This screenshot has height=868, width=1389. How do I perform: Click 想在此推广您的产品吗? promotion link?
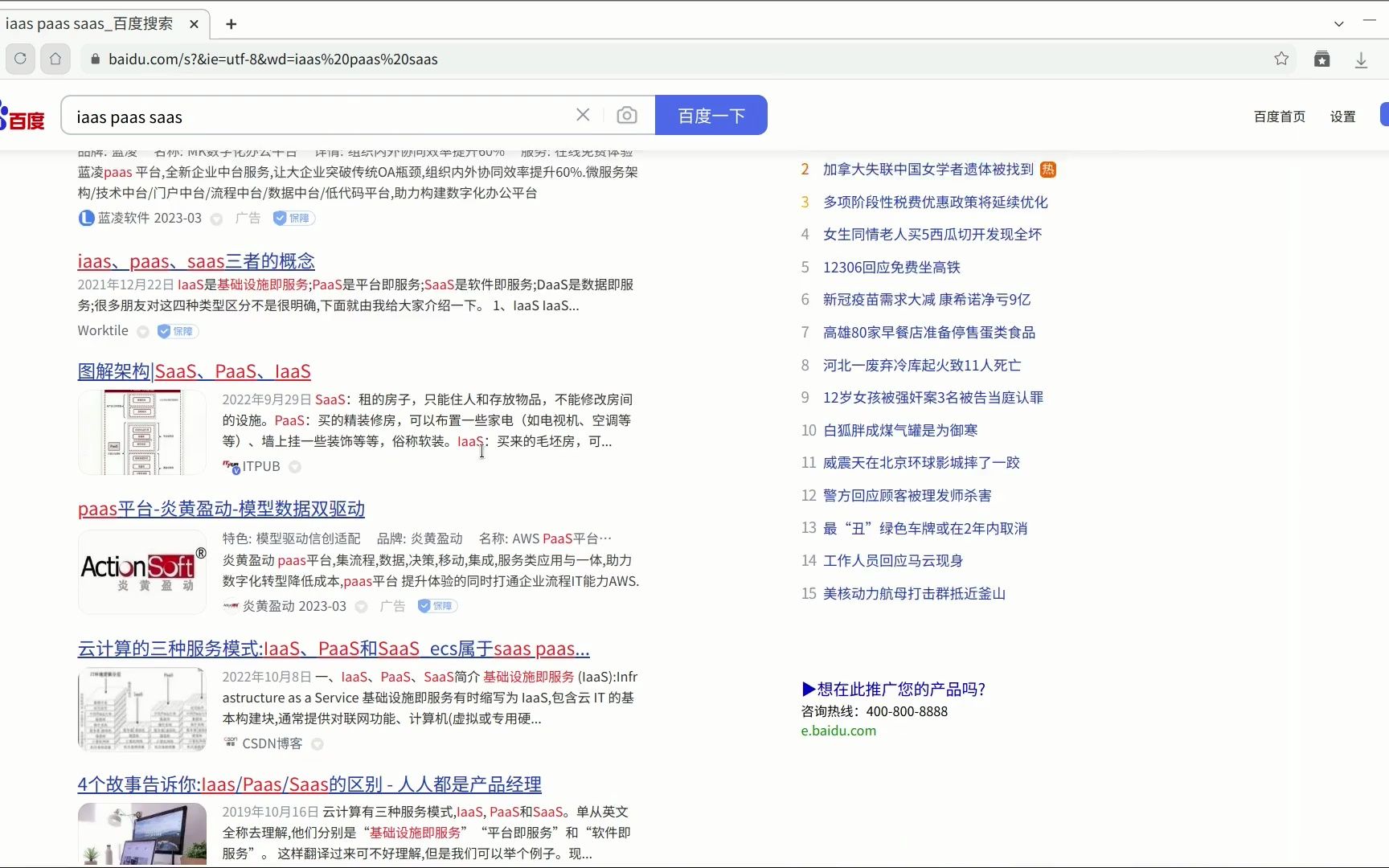[x=893, y=689]
